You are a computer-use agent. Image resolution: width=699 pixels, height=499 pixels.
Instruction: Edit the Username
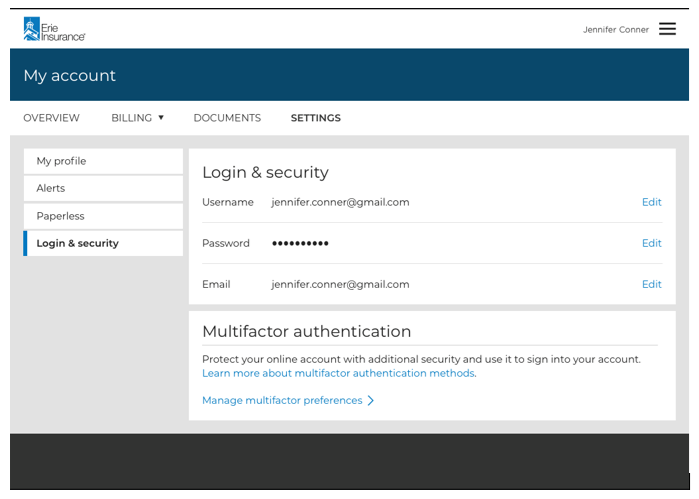point(651,202)
